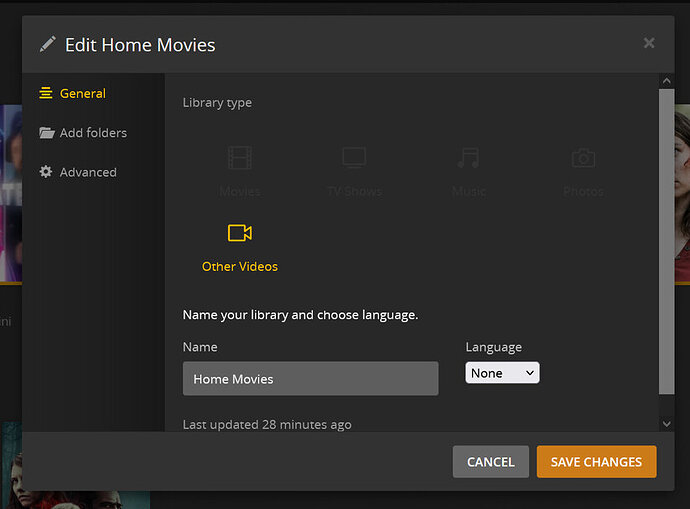Image resolution: width=690 pixels, height=509 pixels.
Task: Select the Other Videos camera icon
Action: pos(240,233)
